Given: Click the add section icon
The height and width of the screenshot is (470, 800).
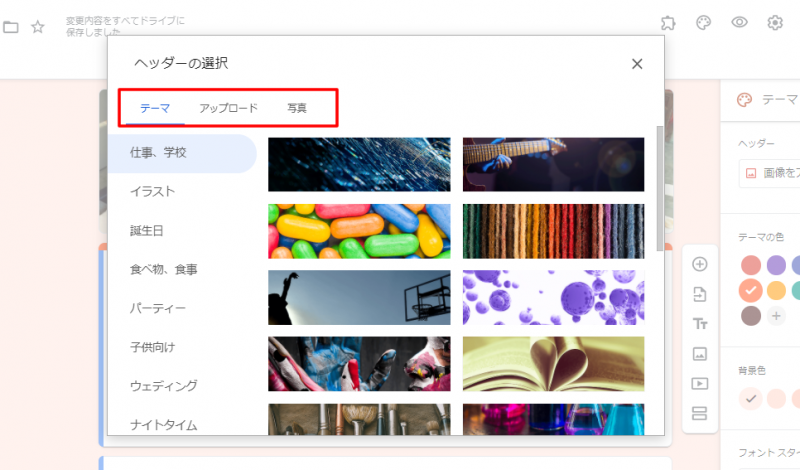Looking at the screenshot, I should (700, 413).
